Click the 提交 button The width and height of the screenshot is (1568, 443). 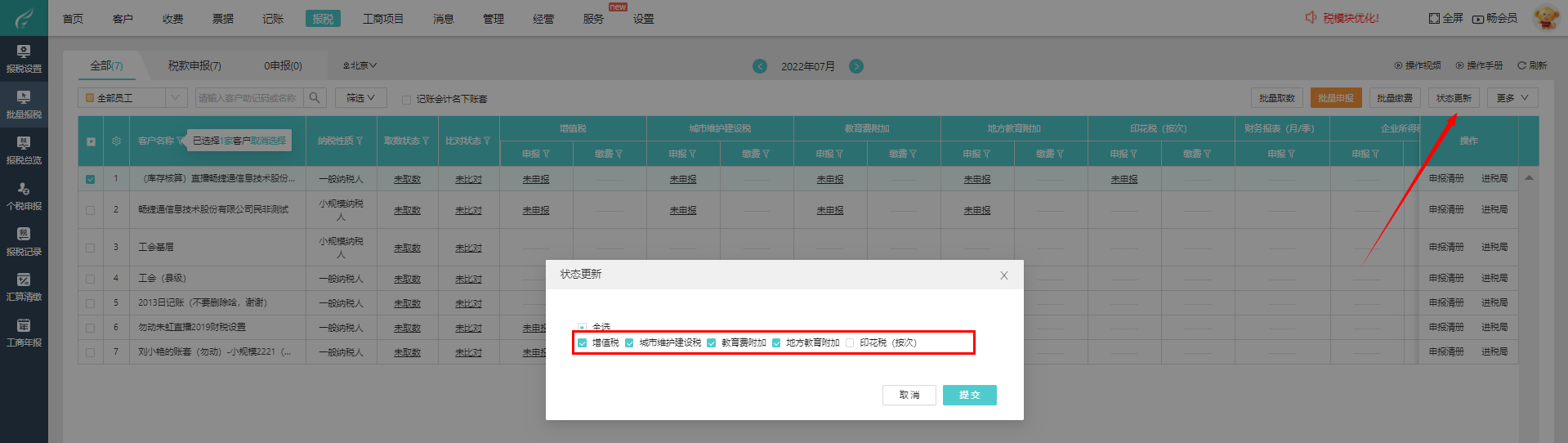(969, 395)
